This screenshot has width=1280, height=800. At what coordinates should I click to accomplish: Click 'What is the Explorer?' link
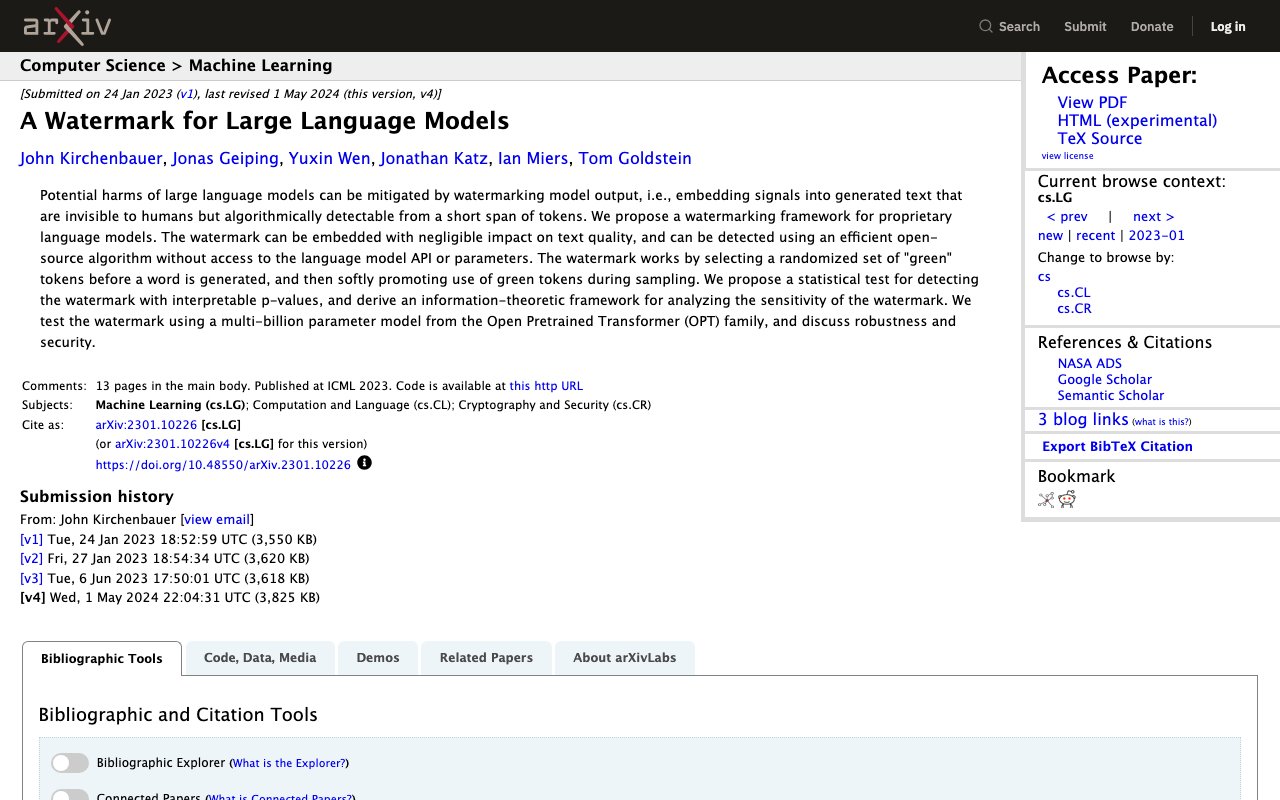pyautogui.click(x=289, y=763)
